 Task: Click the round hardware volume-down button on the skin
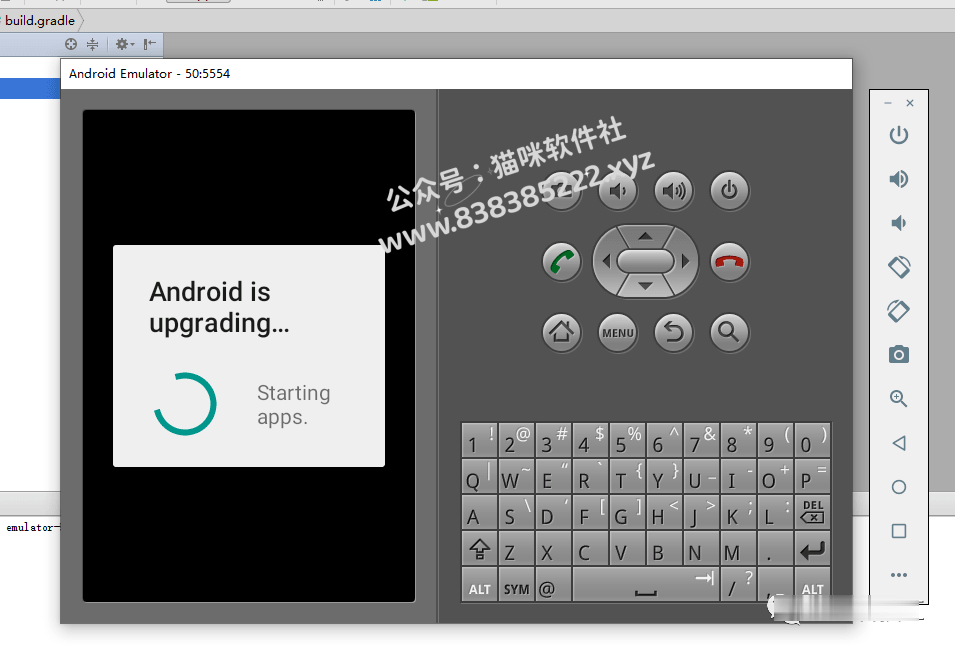click(x=618, y=191)
